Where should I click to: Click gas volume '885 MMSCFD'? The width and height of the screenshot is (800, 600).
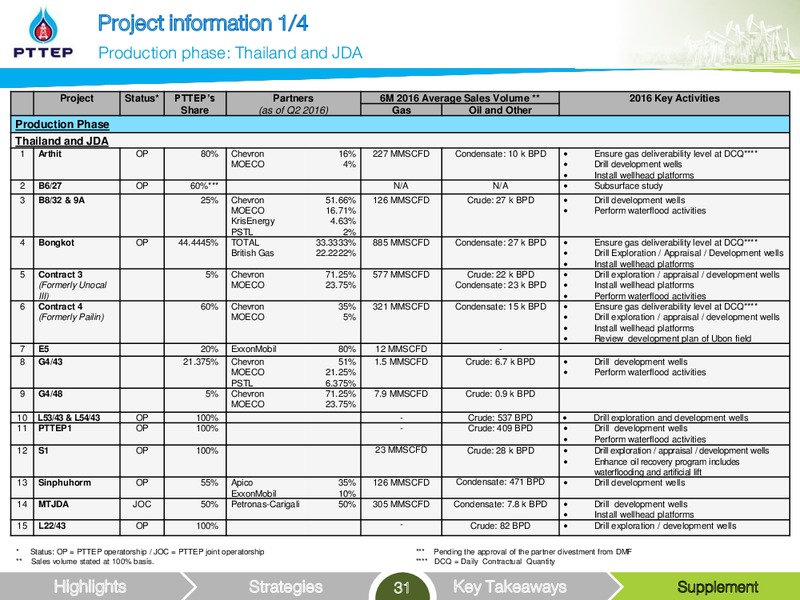coord(401,242)
